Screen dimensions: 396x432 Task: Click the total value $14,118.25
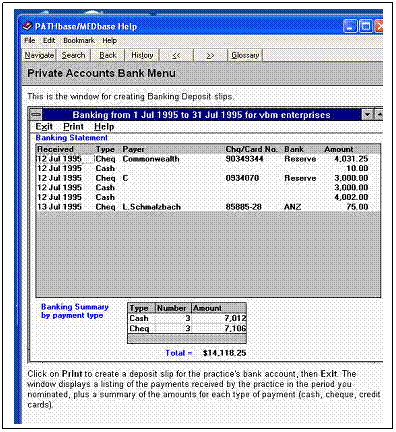[225, 353]
